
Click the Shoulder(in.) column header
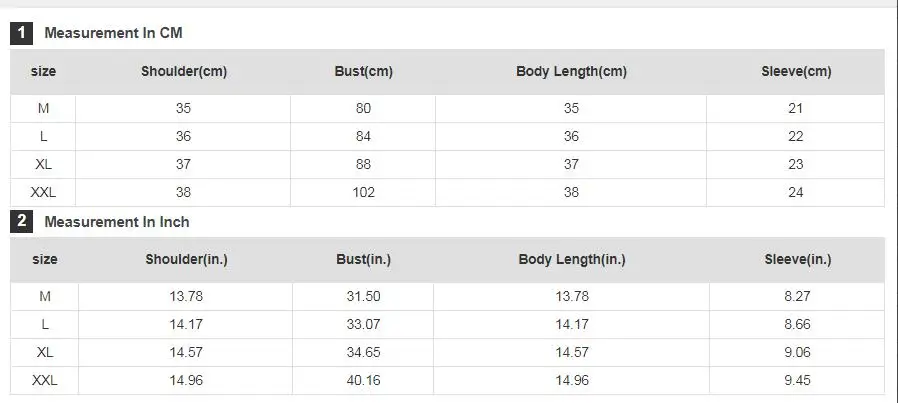[186, 259]
